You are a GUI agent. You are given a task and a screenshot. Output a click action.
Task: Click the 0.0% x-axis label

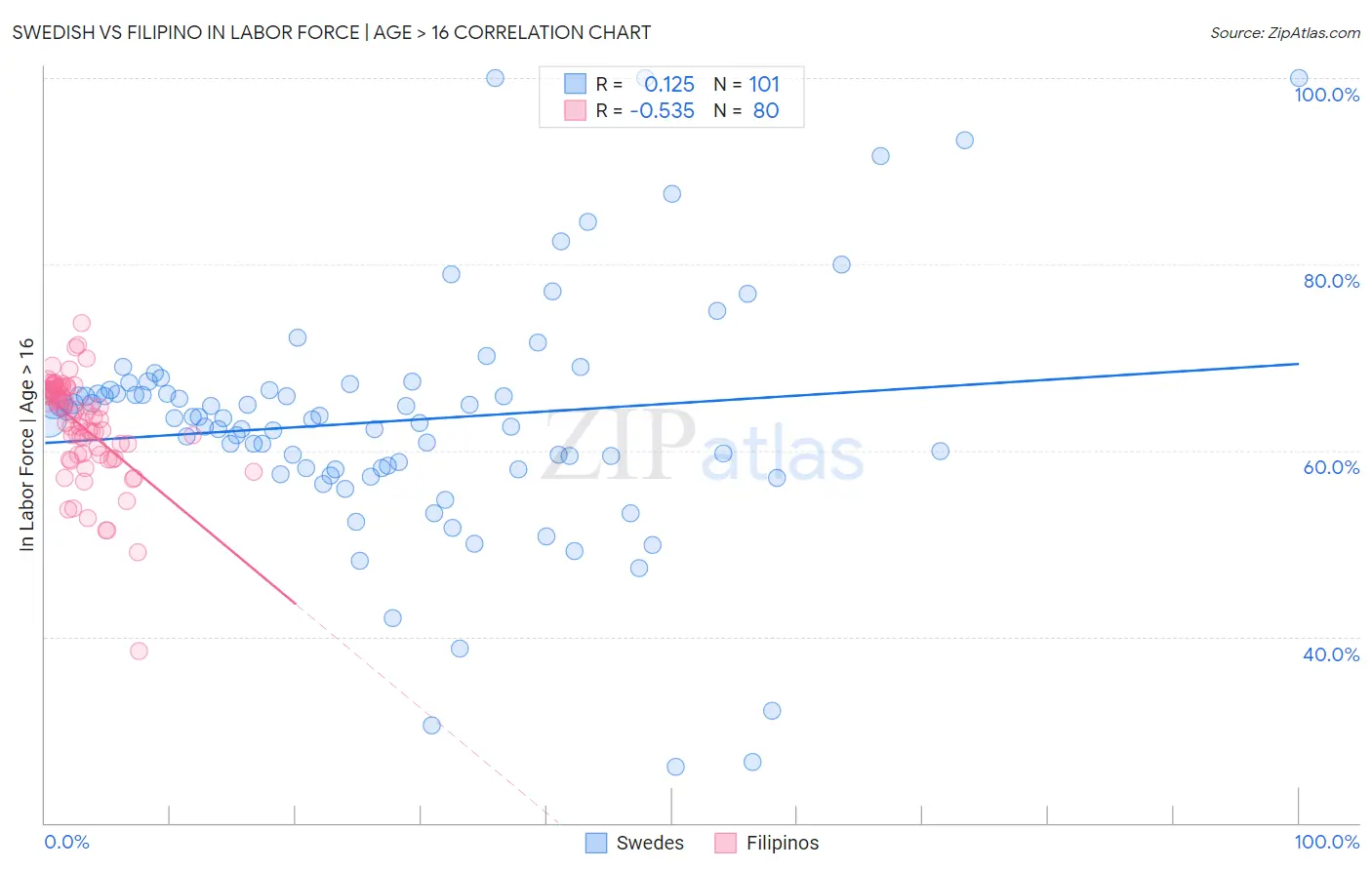coord(66,842)
